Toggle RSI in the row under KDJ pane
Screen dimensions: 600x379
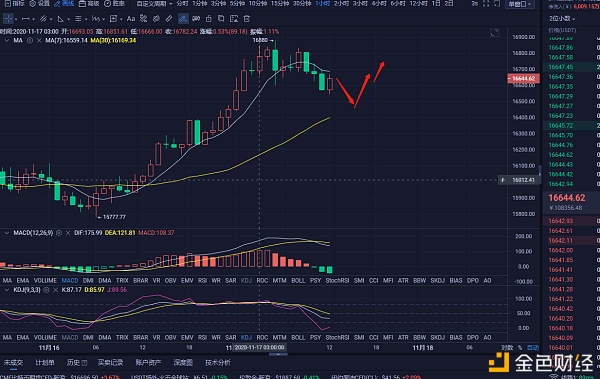pos(202,338)
